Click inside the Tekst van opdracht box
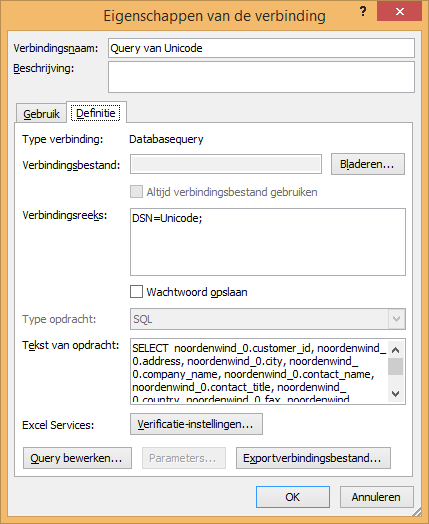 (x=259, y=372)
